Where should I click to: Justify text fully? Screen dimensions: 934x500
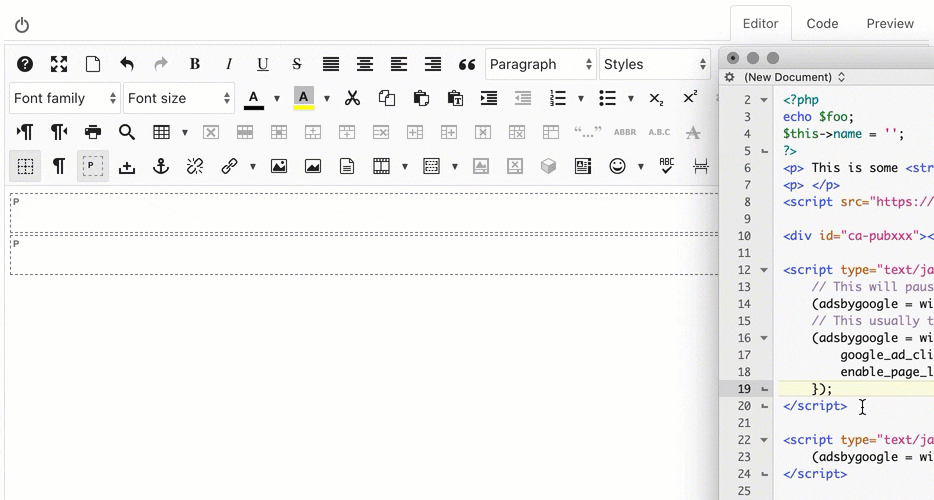click(x=331, y=64)
